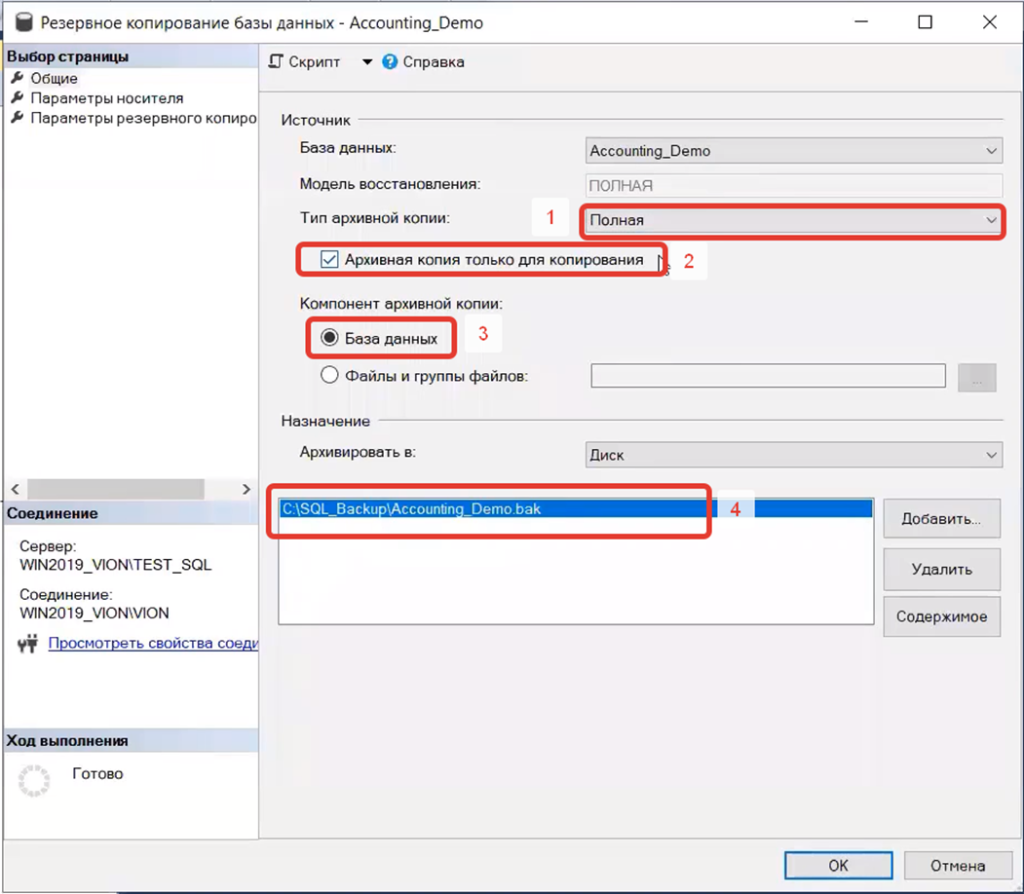Open the Параметры носителя page
This screenshot has width=1024, height=894.
(x=106, y=98)
